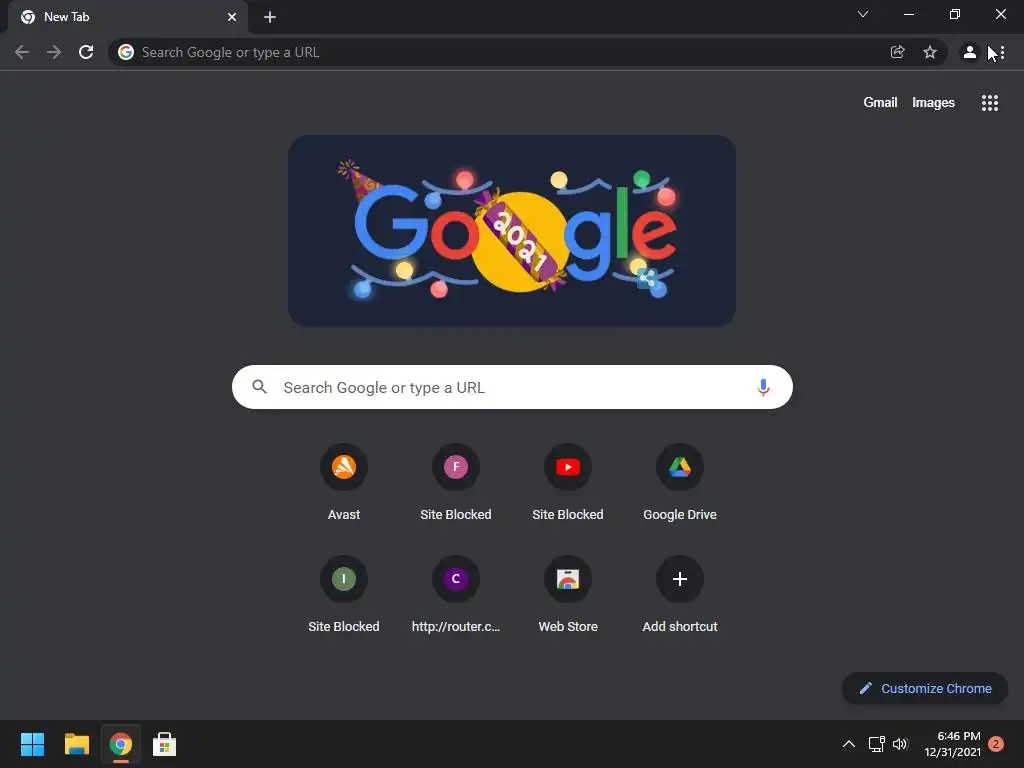Screen dimensions: 1024x768
Task: Open the Avast shortcut
Action: pos(344,482)
